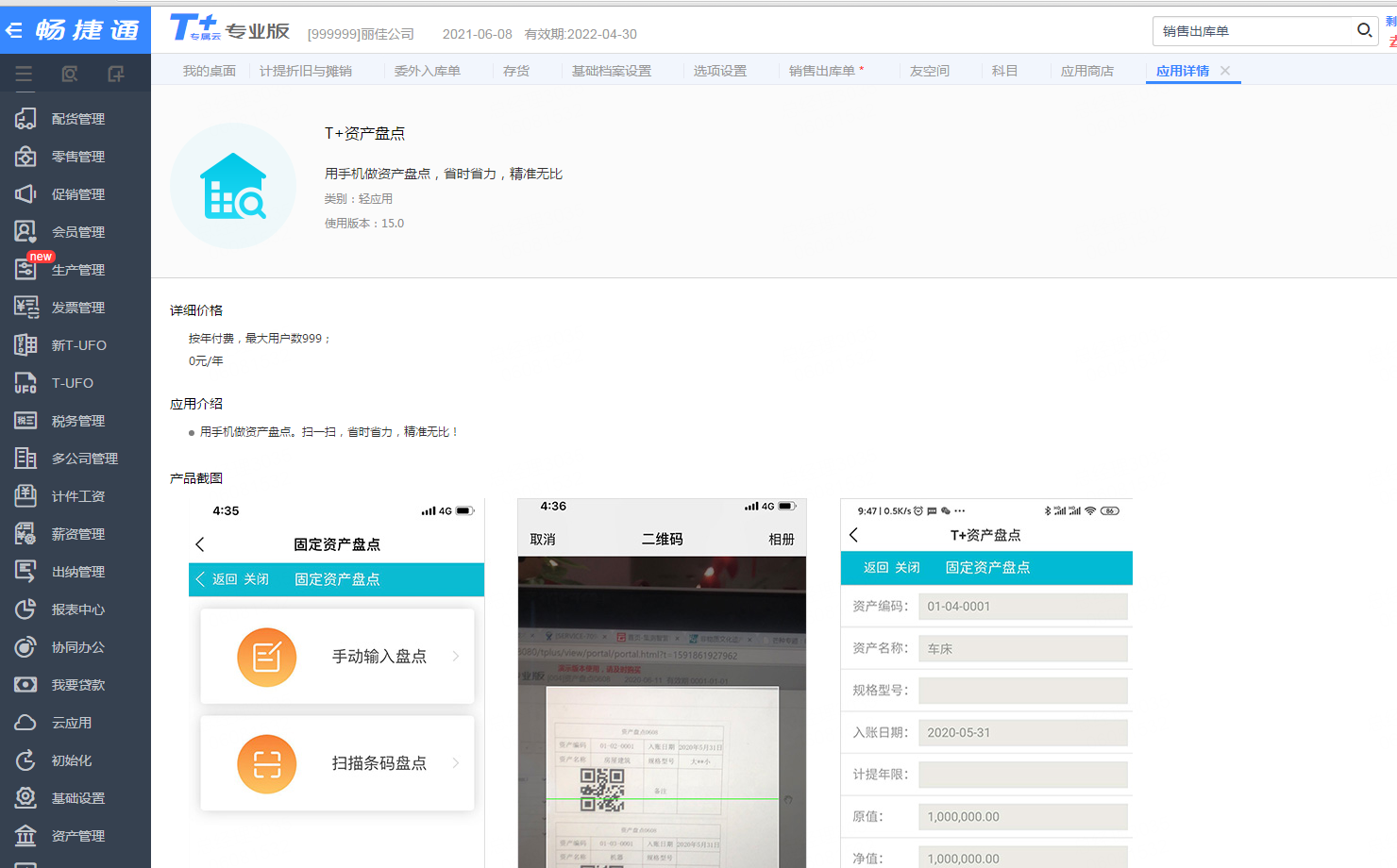Open T-UFO icon in sidebar
Viewport: 1397px width, 868px height.
[25, 383]
